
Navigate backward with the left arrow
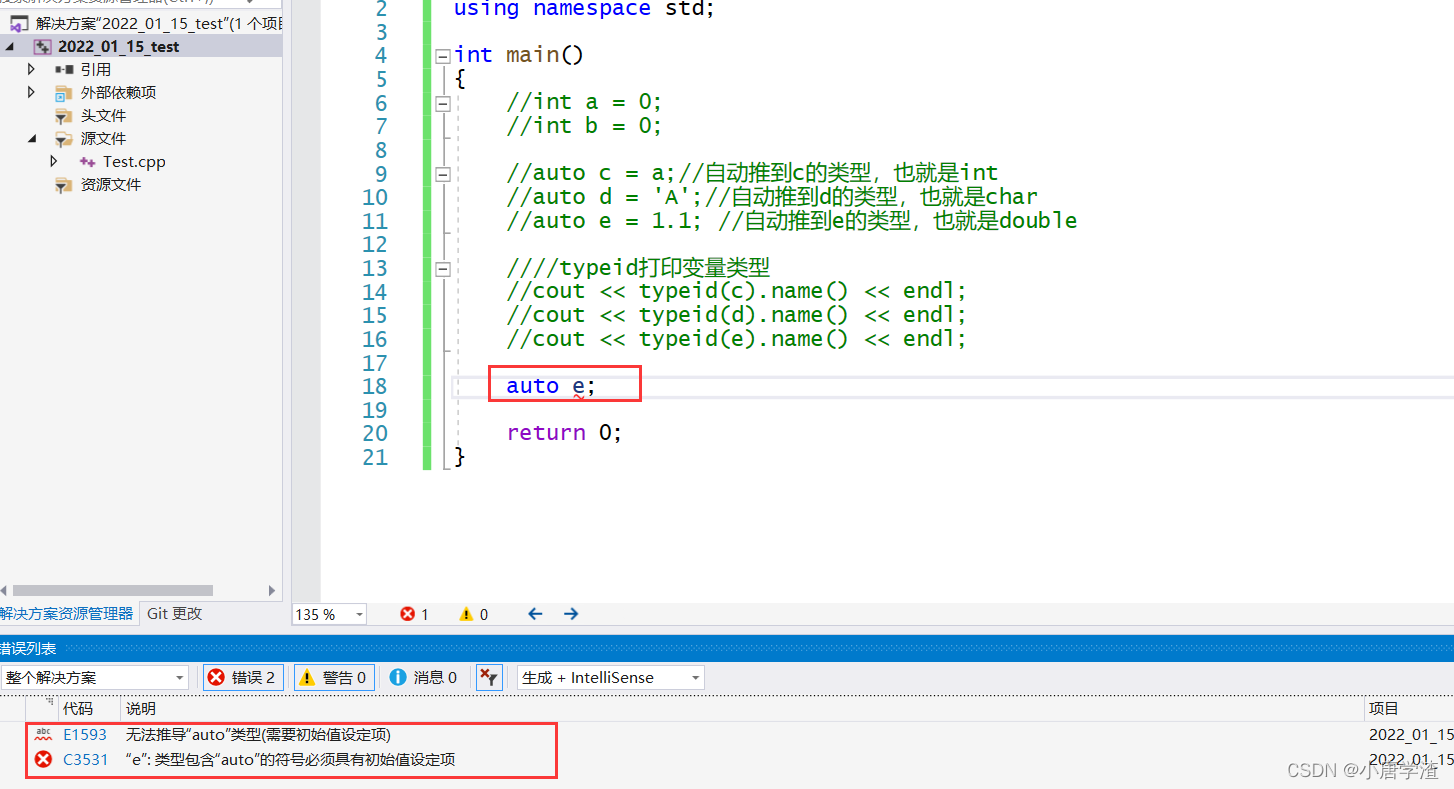[x=535, y=614]
